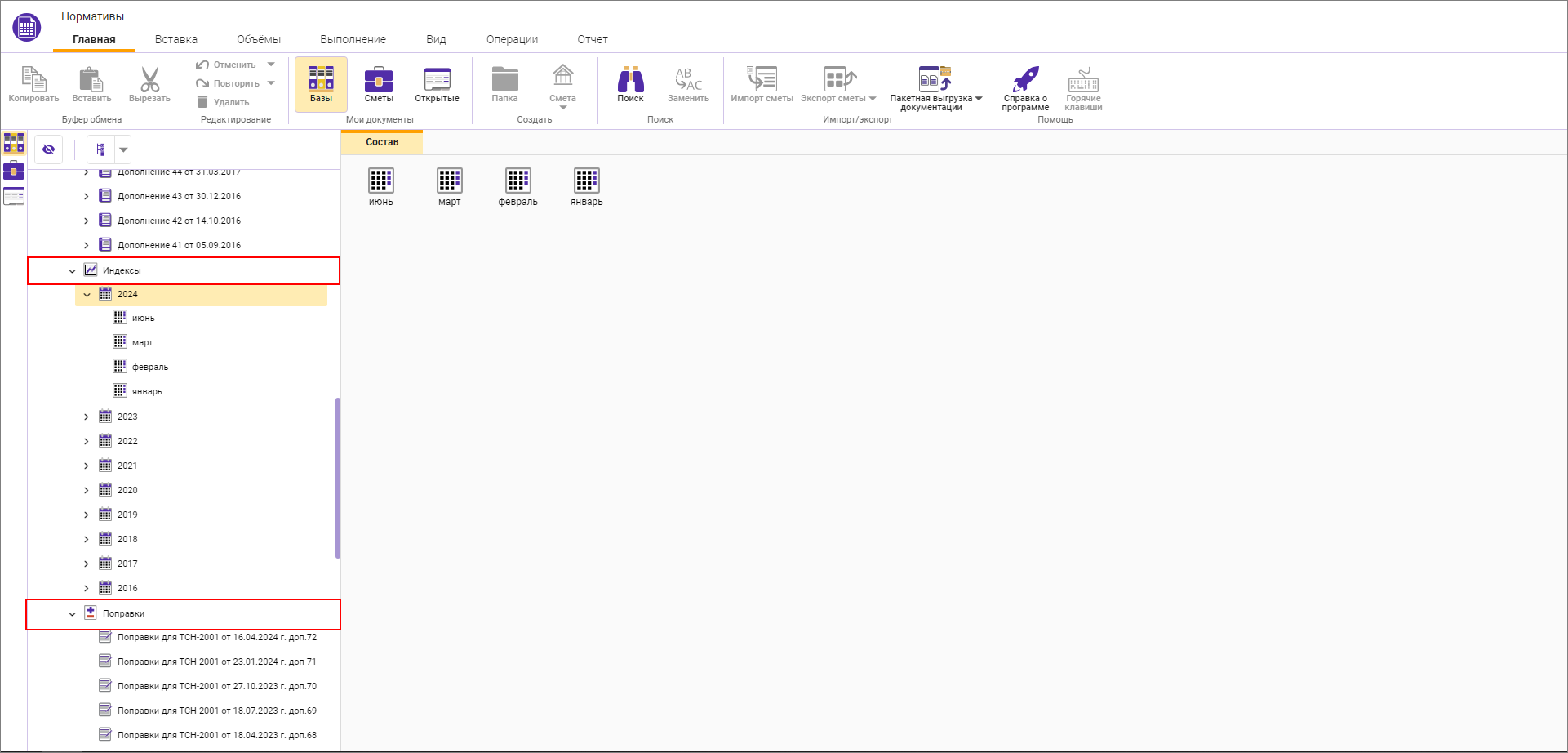
Task: Switch to the Вид ribbon tab
Action: tap(436, 39)
